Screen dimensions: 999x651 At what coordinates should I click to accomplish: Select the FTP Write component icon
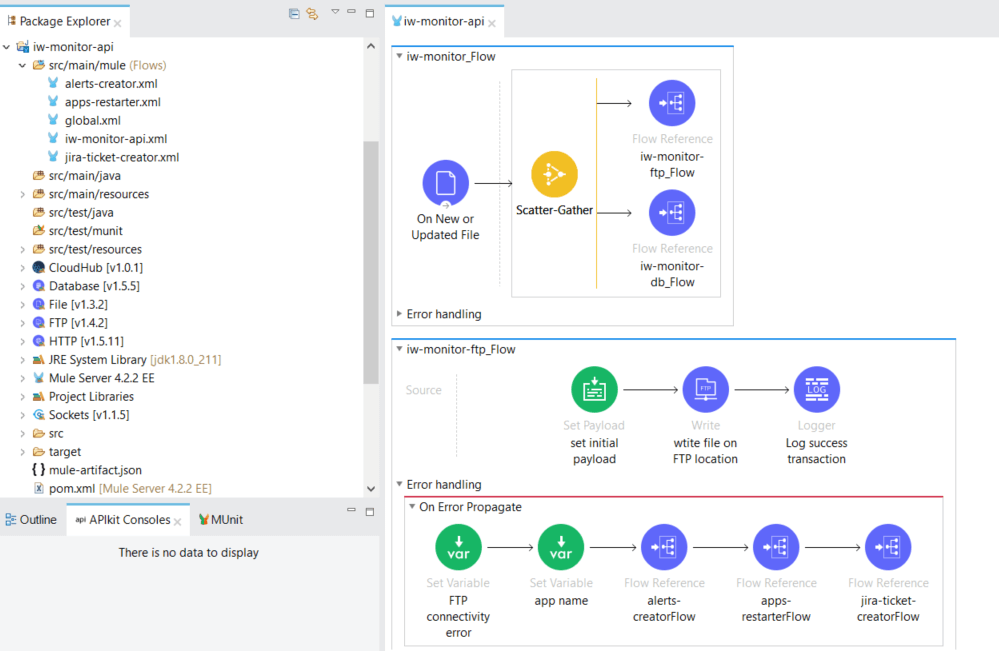(x=705, y=389)
